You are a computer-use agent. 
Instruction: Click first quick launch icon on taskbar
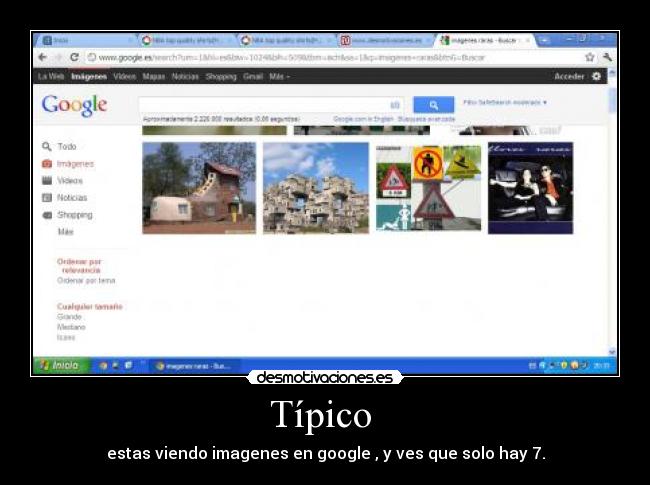pos(103,366)
